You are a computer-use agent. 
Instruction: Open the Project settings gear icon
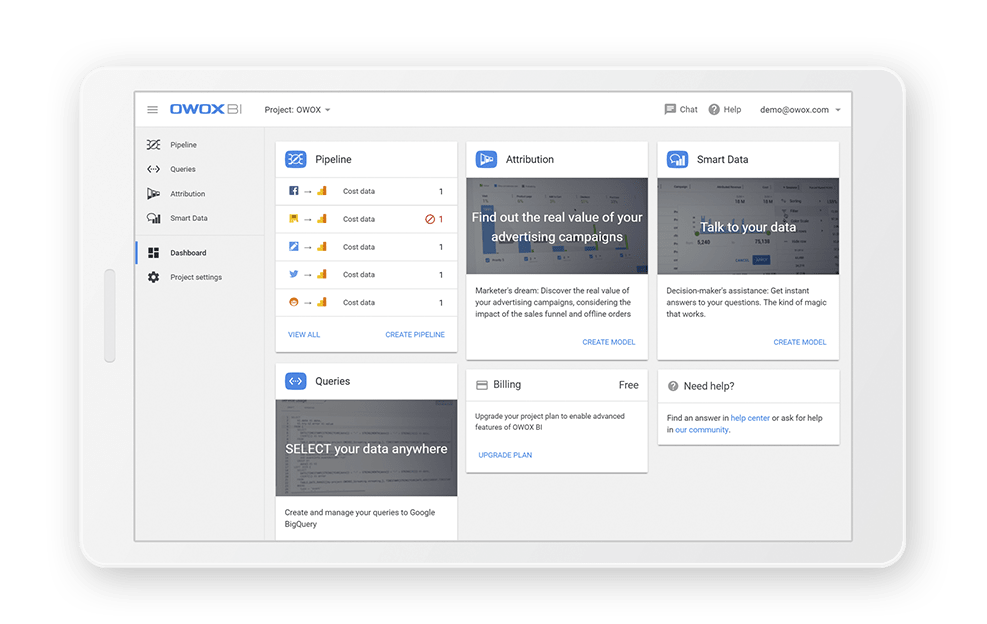coord(152,277)
